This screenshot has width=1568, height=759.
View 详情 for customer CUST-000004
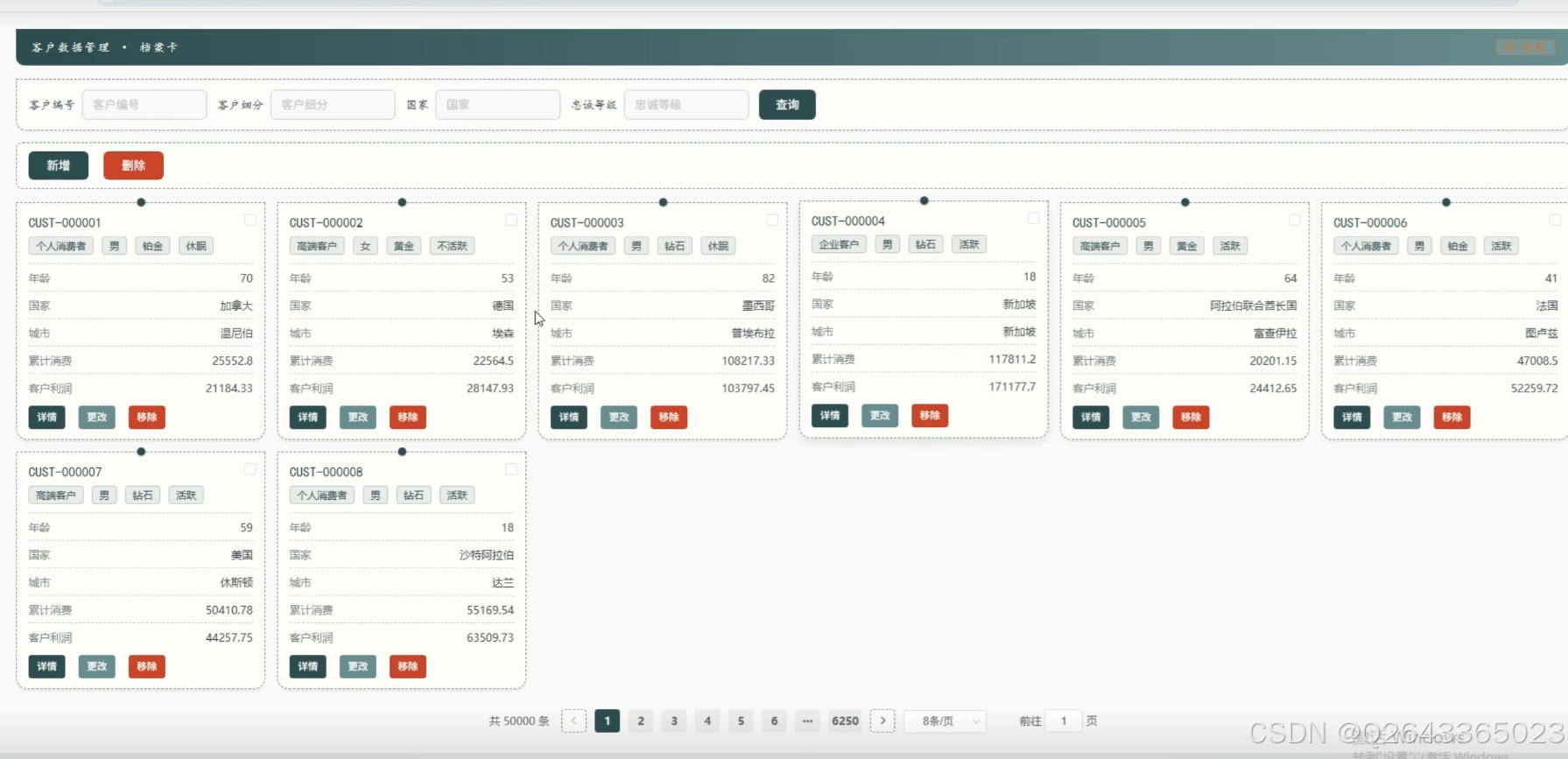830,416
